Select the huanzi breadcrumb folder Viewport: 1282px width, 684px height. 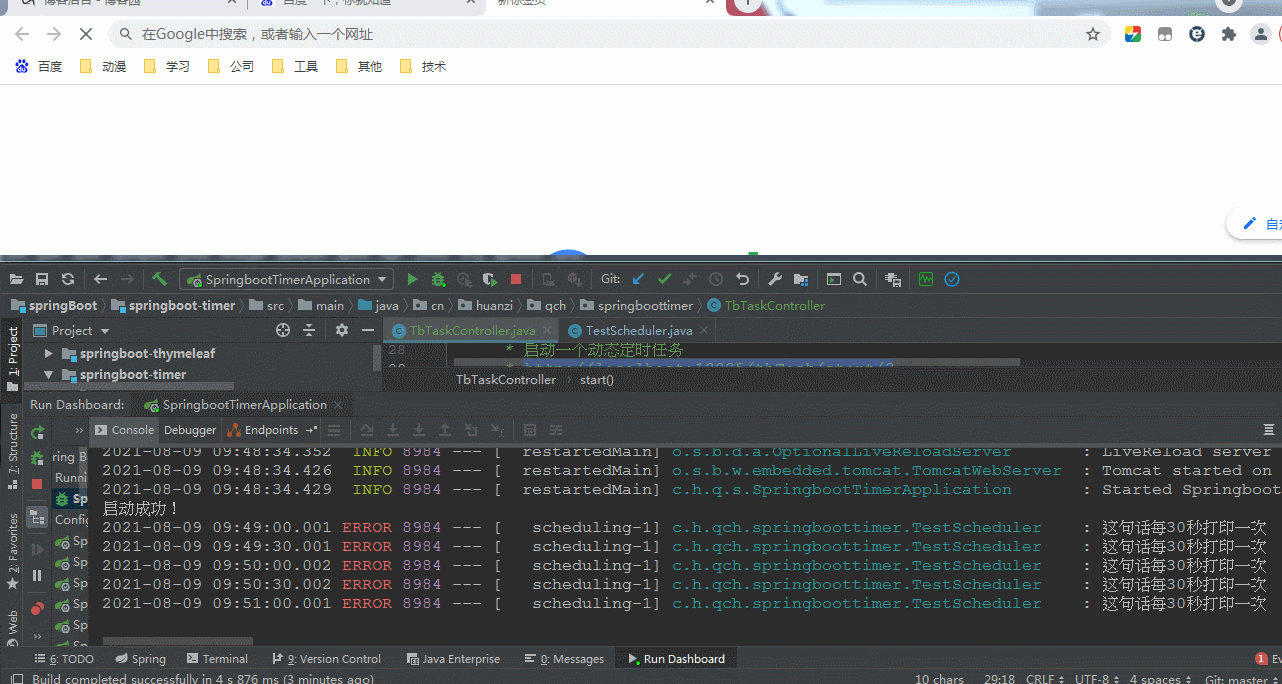[x=485, y=306]
